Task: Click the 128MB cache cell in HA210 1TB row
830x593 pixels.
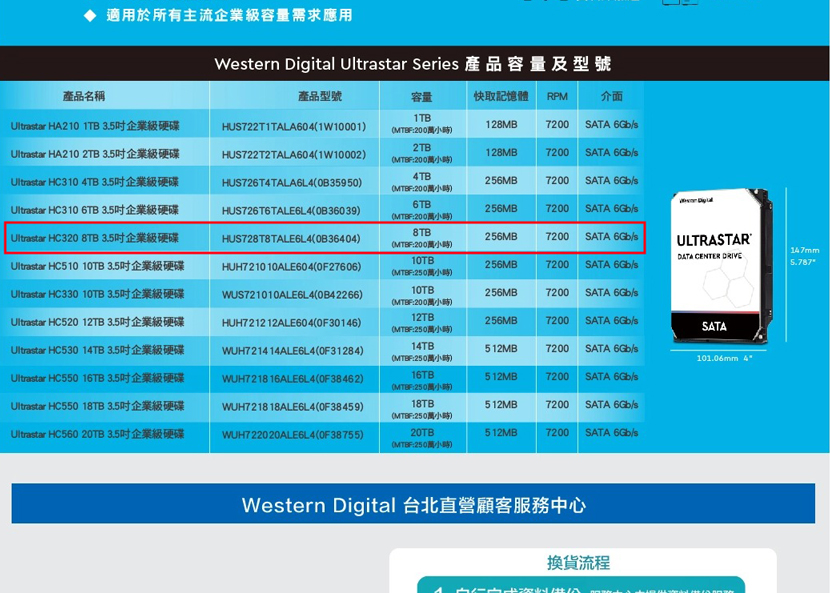Action: coord(501,125)
